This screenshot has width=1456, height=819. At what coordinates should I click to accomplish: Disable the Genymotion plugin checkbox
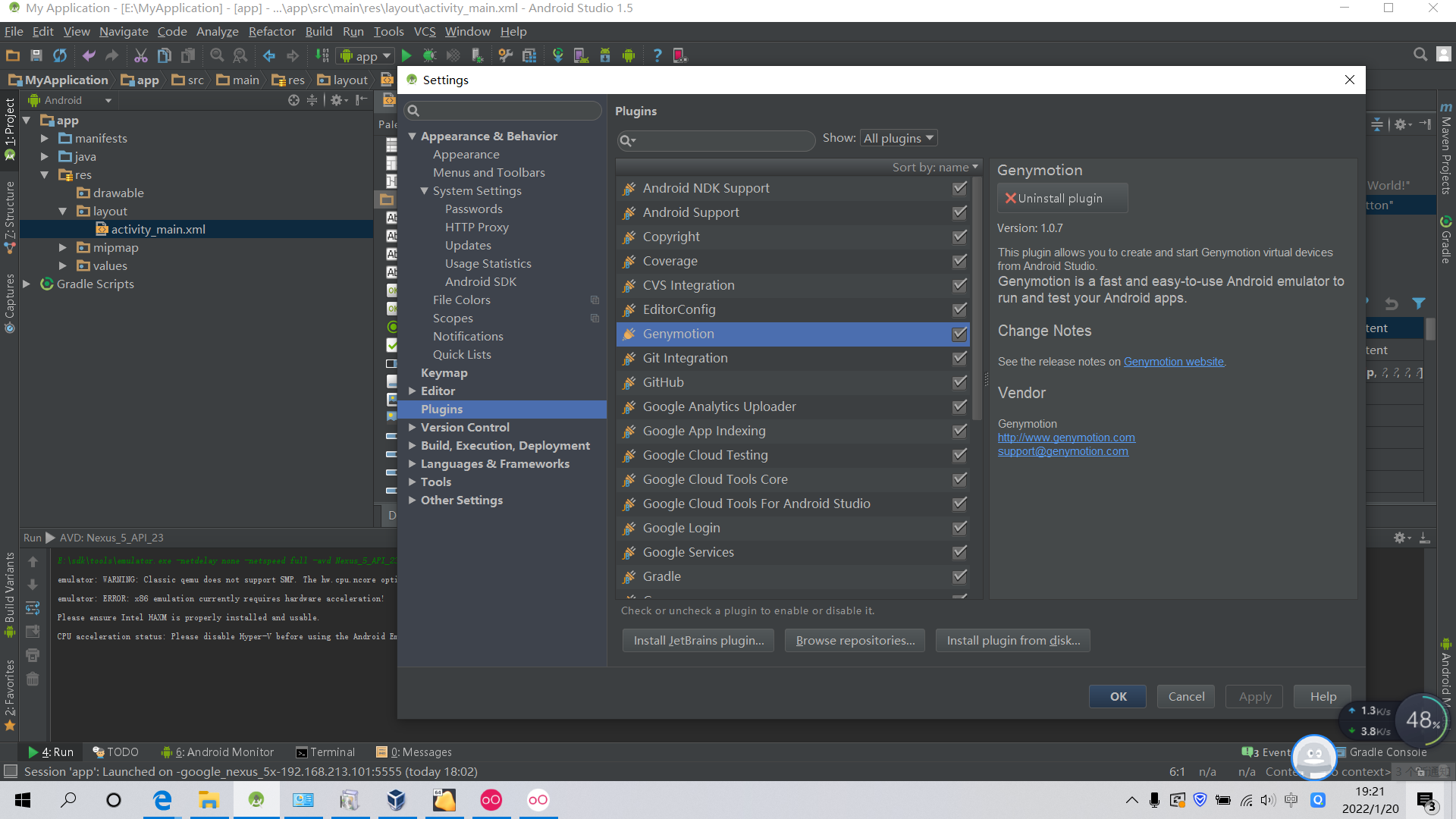(959, 334)
